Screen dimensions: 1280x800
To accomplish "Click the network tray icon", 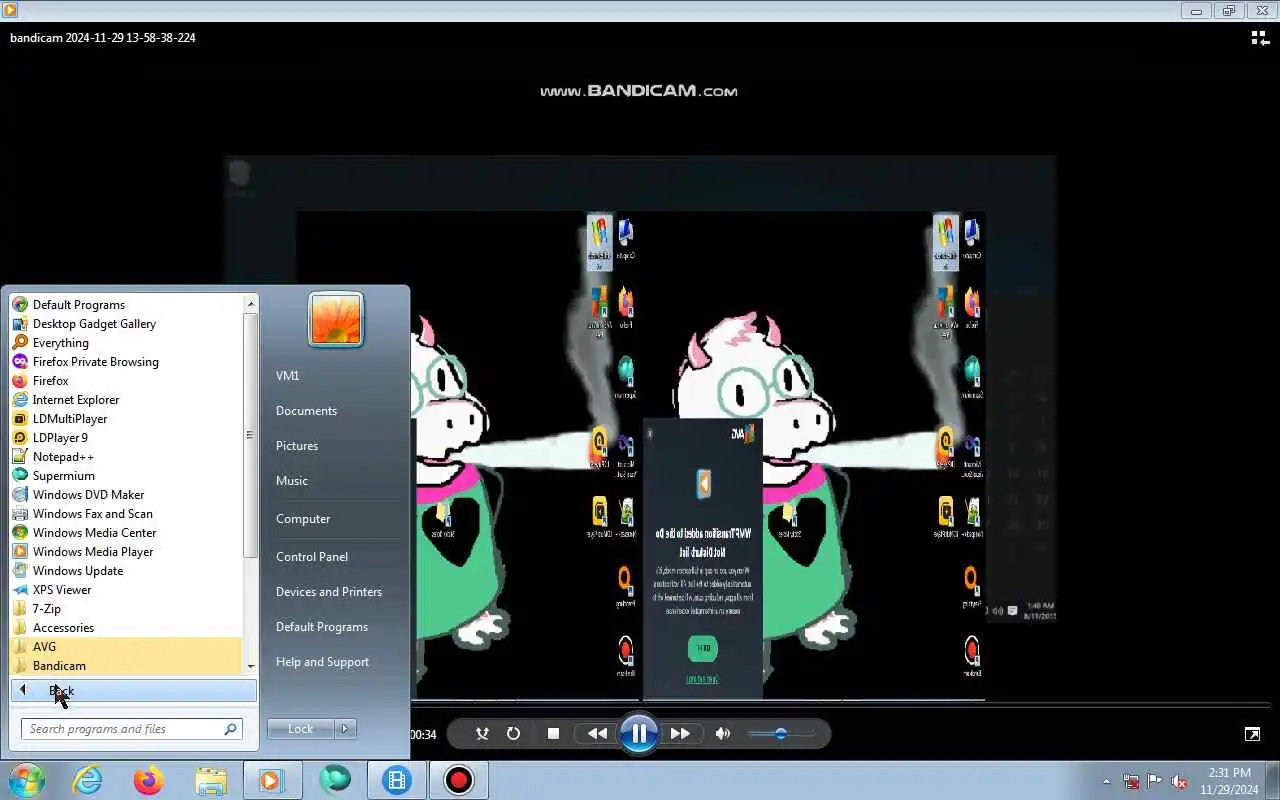I will click(1131, 781).
